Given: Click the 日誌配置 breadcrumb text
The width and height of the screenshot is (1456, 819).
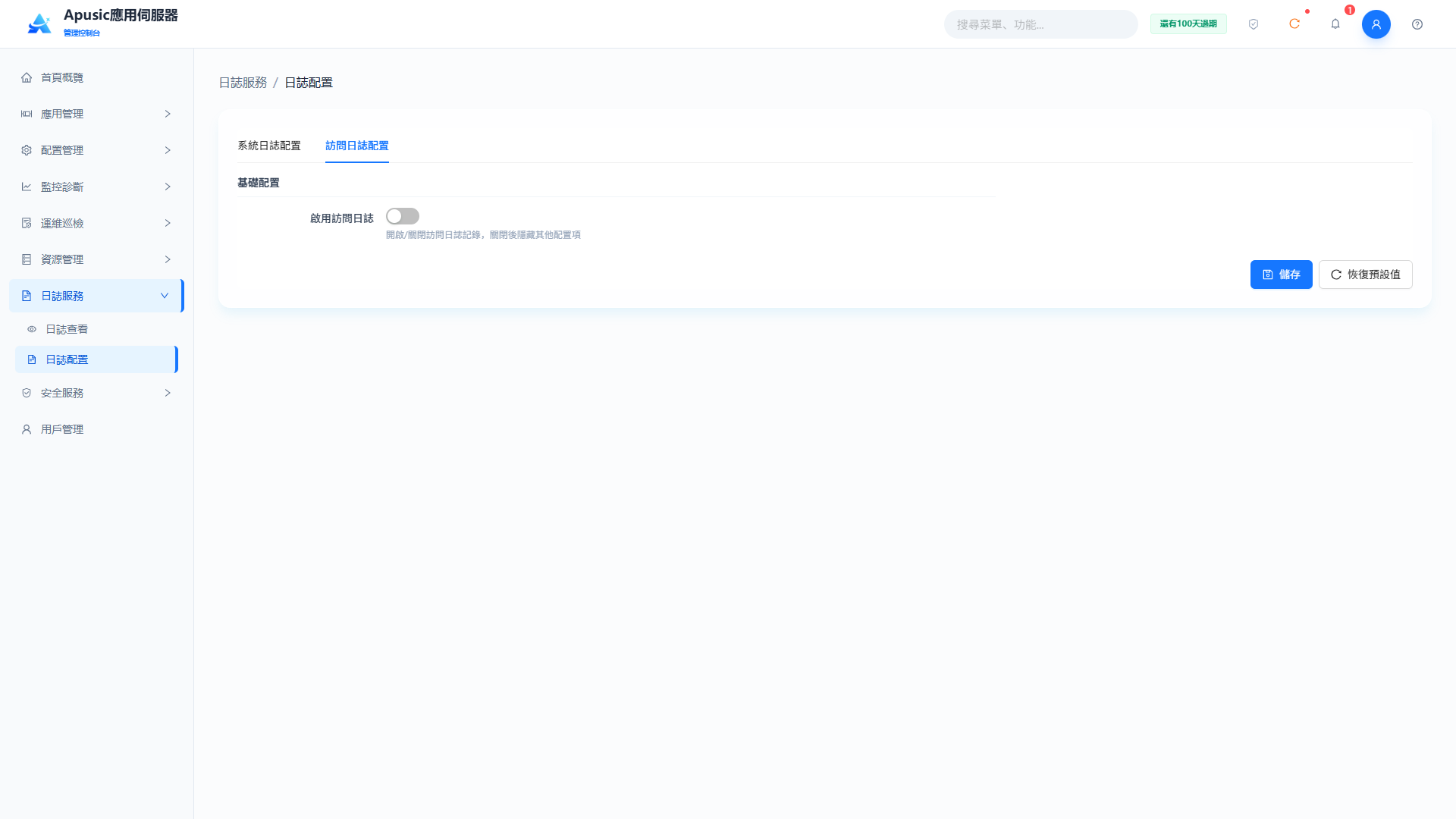Looking at the screenshot, I should pos(309,83).
